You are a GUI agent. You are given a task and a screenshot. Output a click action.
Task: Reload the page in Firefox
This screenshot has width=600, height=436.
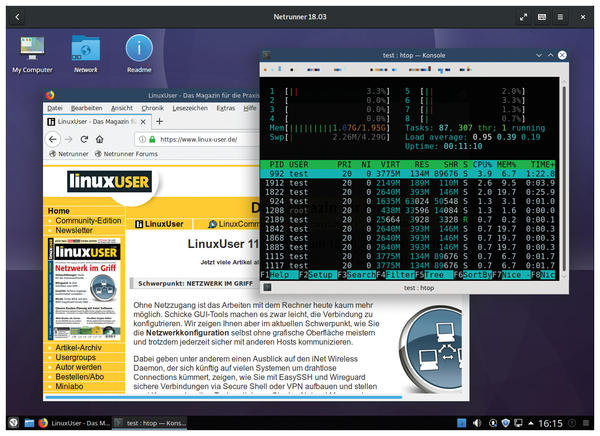point(84,139)
